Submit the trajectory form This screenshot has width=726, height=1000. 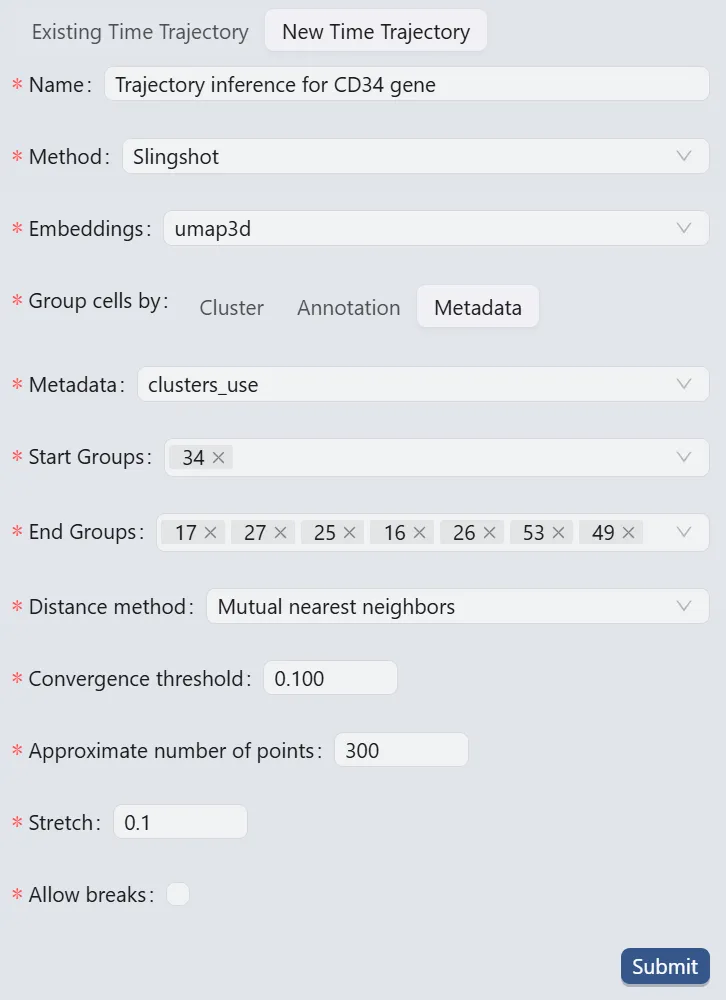665,966
